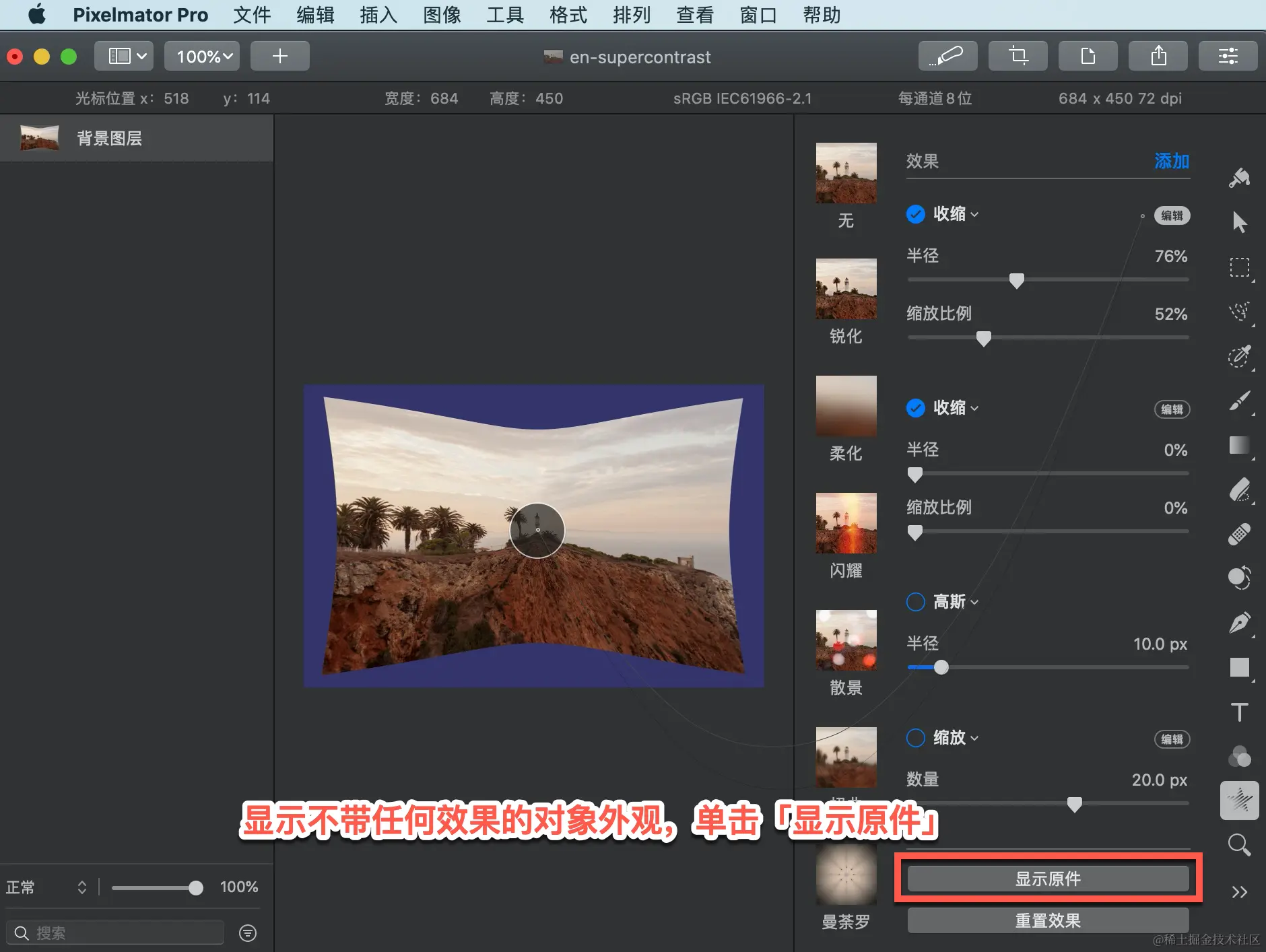Expand the 高斯 effect type dropdown
Image resolution: width=1266 pixels, height=952 pixels.
[x=956, y=602]
